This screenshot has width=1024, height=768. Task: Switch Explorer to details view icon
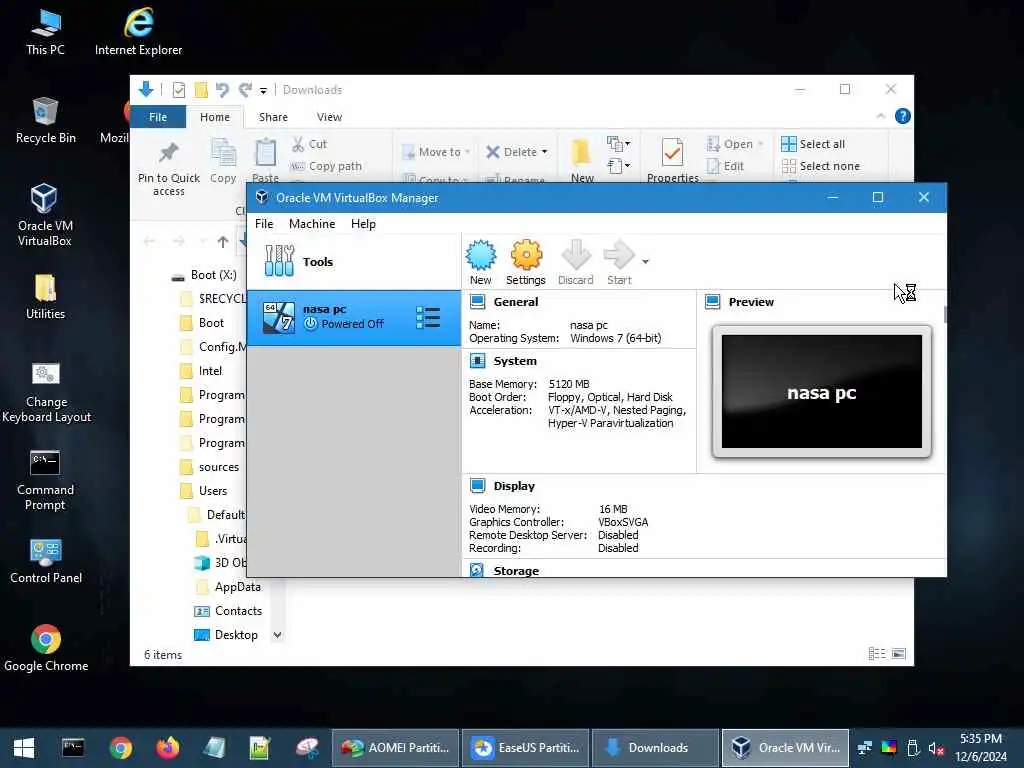[877, 654]
